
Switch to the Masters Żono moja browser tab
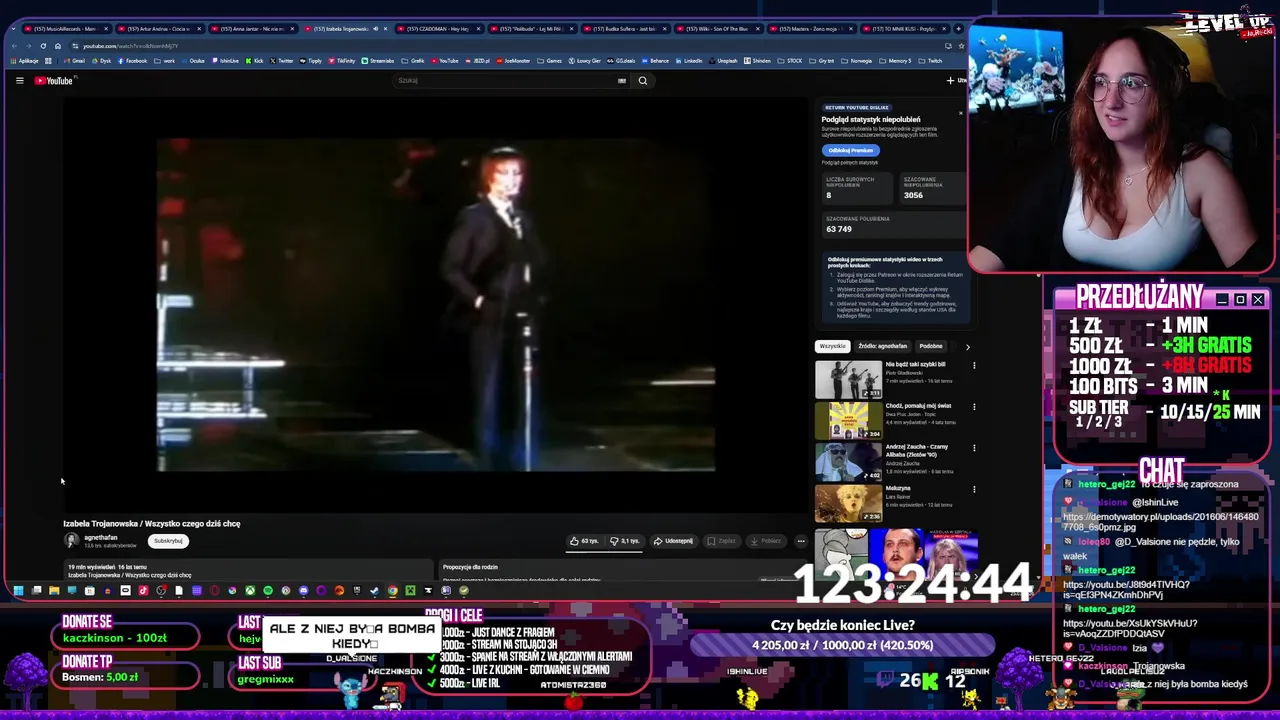(812, 29)
